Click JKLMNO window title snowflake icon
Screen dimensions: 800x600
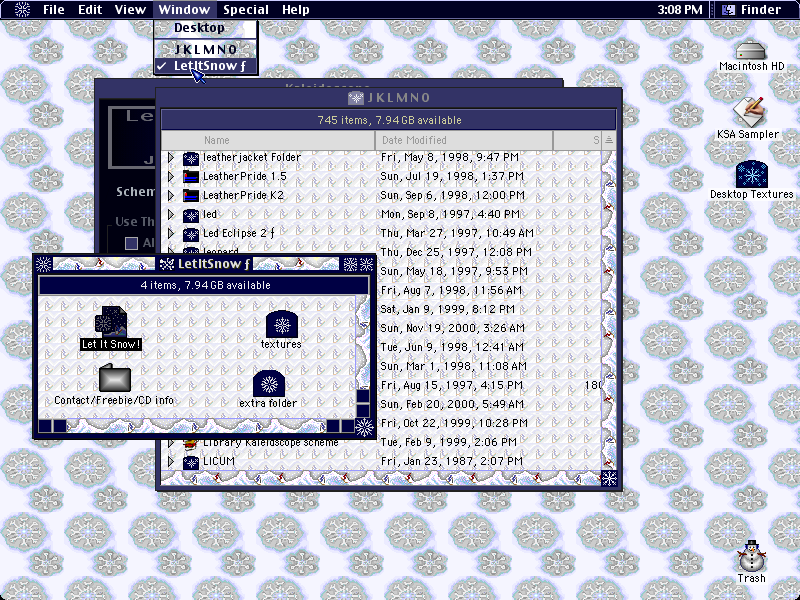(356, 98)
